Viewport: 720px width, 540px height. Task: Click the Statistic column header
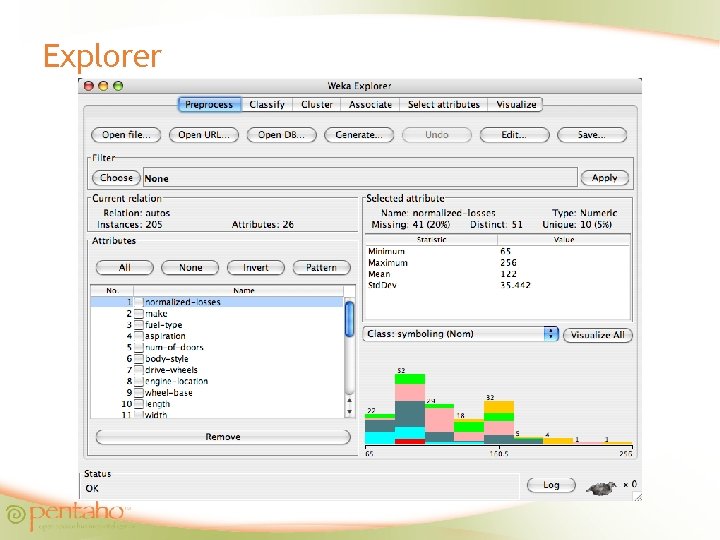pos(431,239)
